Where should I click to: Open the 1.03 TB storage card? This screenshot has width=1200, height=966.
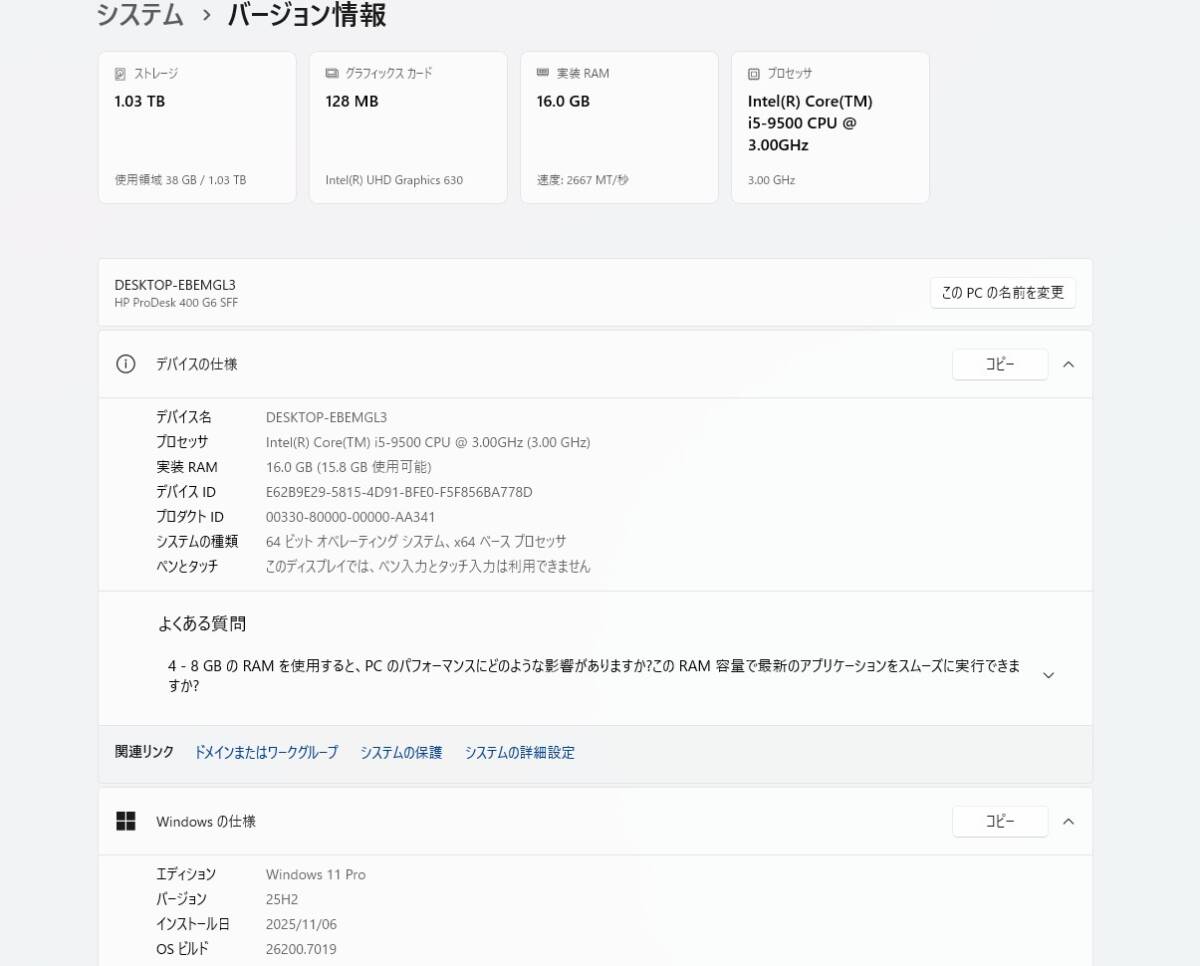click(197, 128)
